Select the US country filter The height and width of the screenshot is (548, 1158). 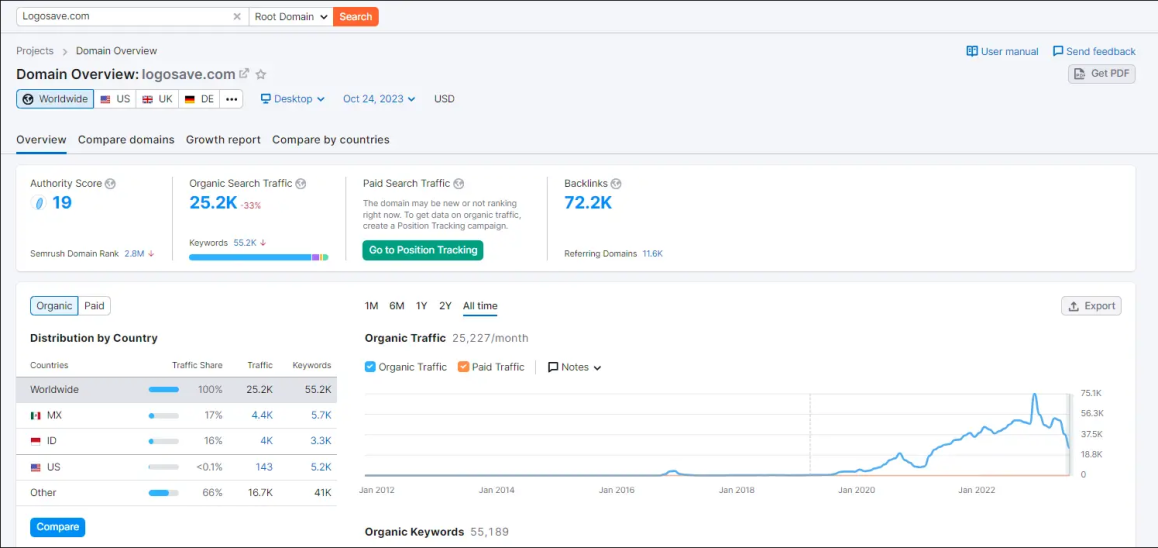click(x=115, y=99)
